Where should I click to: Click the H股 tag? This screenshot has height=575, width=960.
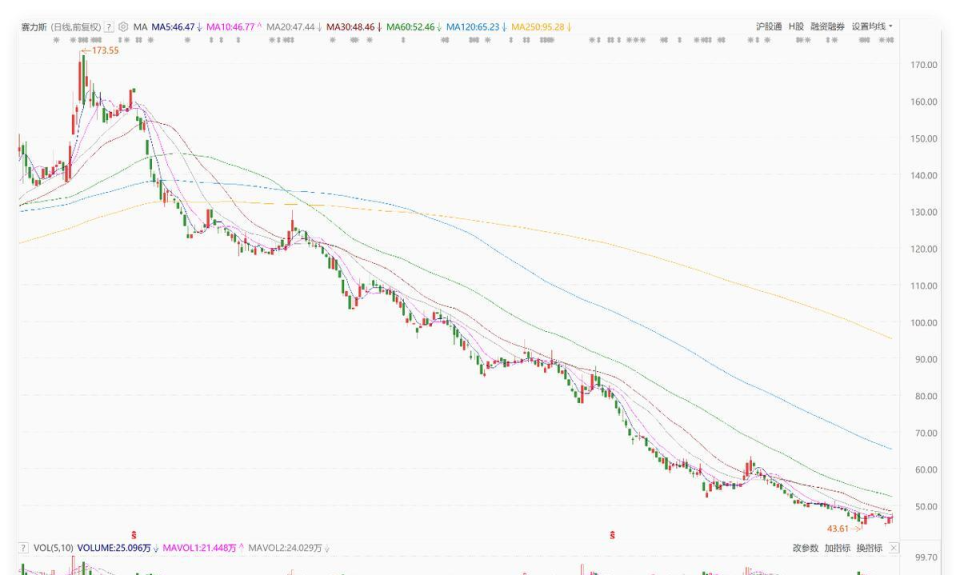(x=796, y=26)
